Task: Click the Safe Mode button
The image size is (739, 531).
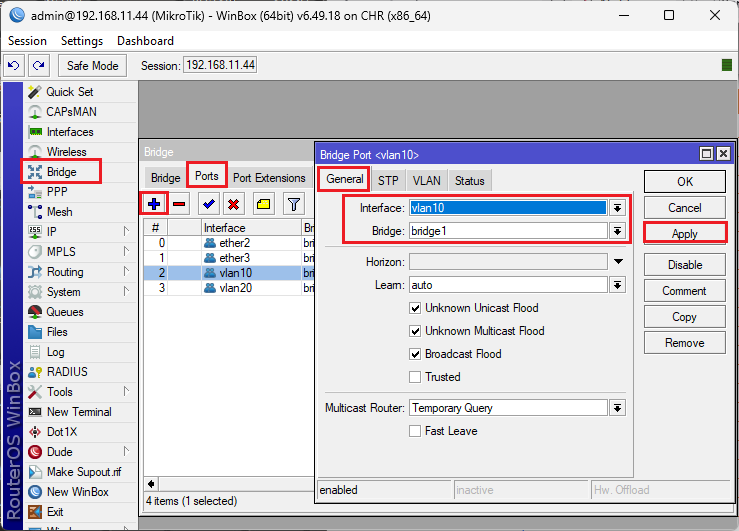Action: [92, 65]
